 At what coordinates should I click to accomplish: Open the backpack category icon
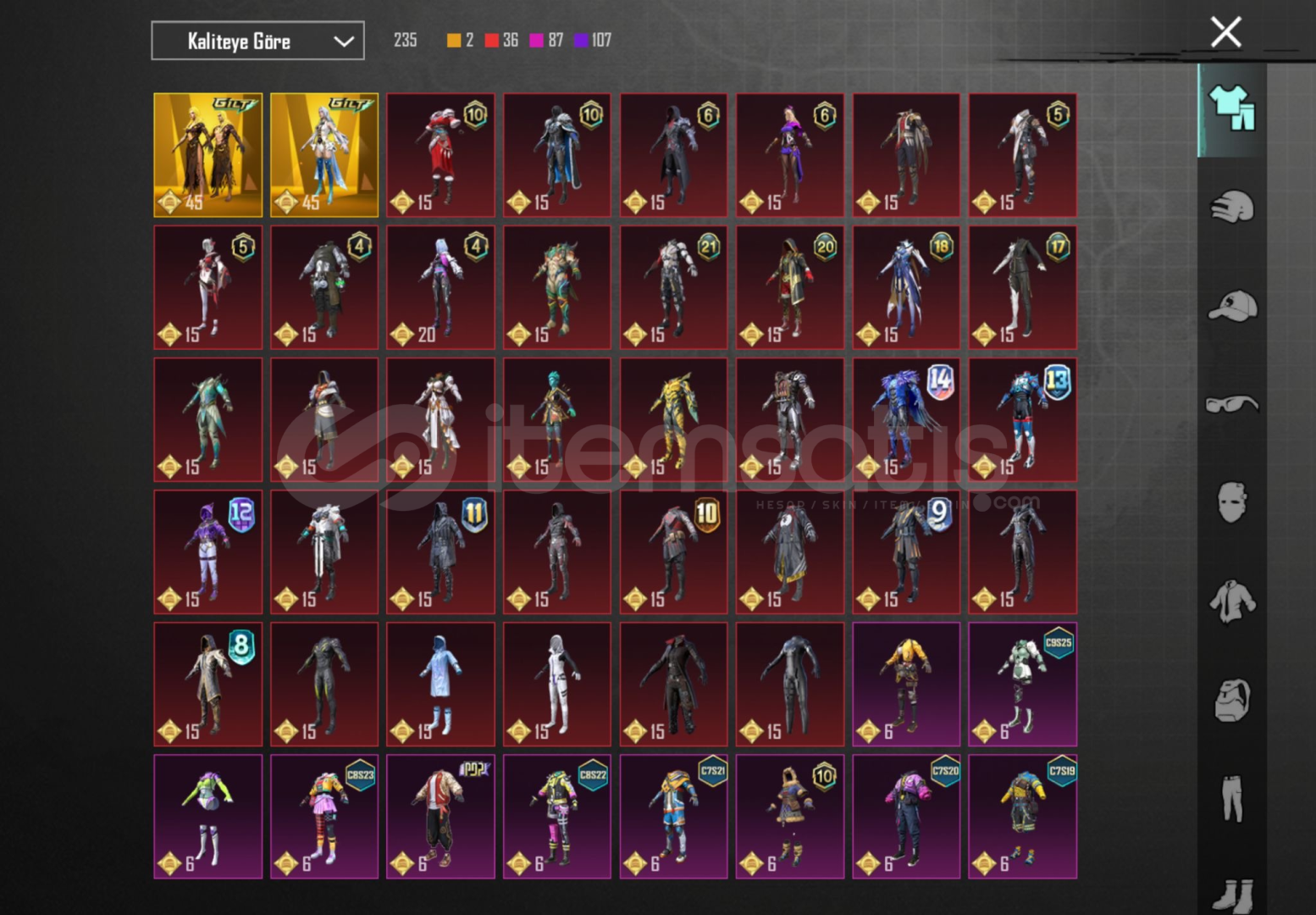tap(1232, 700)
